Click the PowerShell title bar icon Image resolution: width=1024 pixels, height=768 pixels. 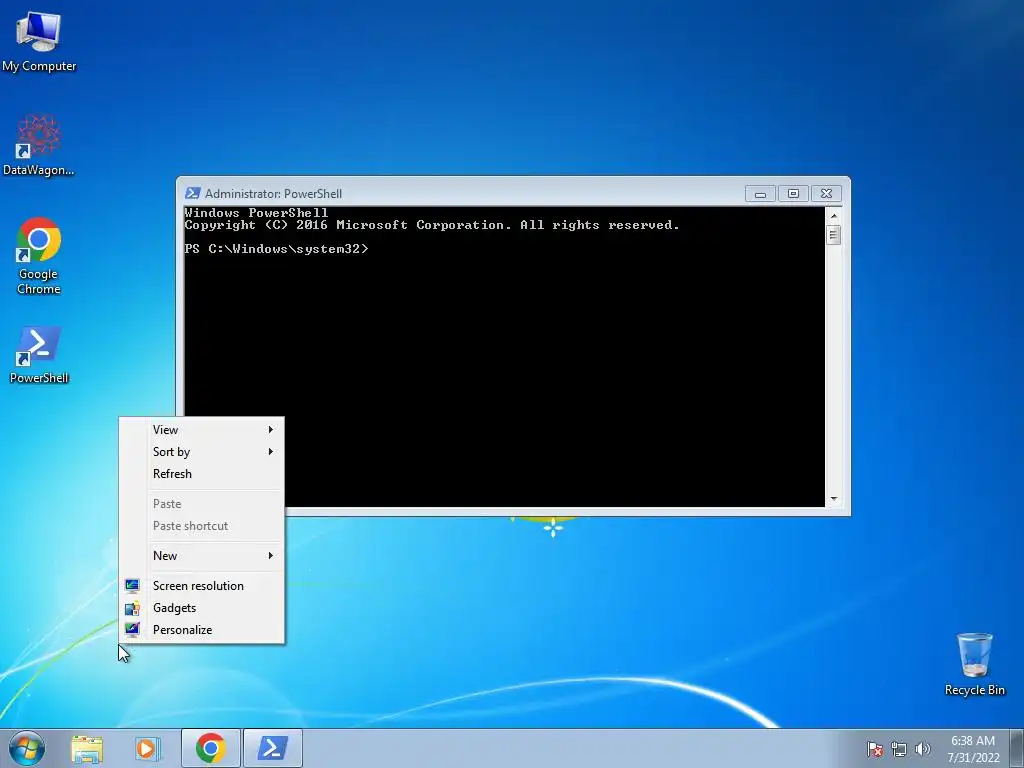pyautogui.click(x=193, y=193)
